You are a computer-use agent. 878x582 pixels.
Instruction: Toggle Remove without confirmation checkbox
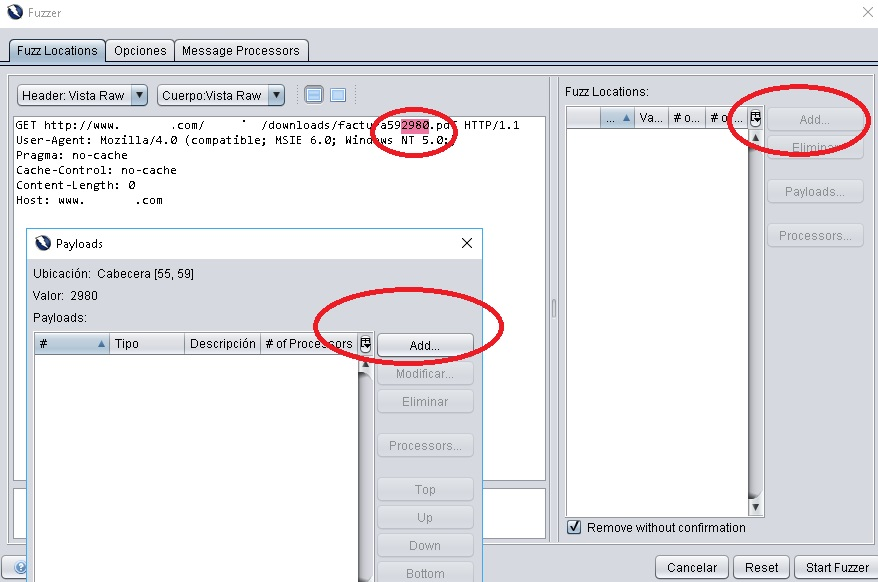tap(574, 527)
